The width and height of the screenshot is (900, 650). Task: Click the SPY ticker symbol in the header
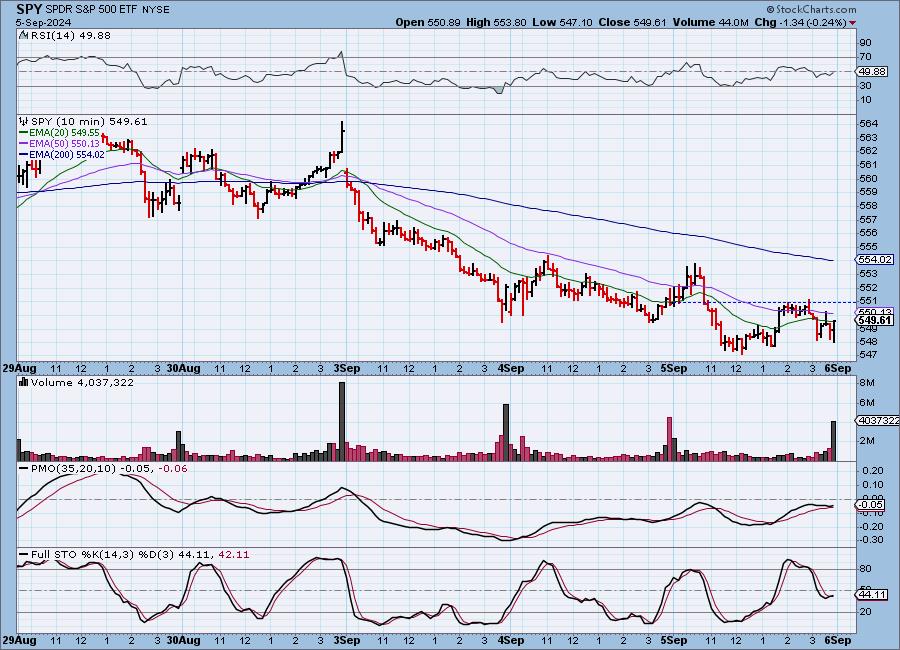click(29, 9)
